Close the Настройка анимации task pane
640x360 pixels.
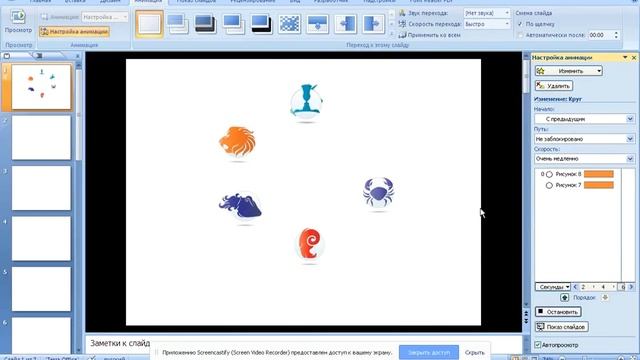[634, 58]
